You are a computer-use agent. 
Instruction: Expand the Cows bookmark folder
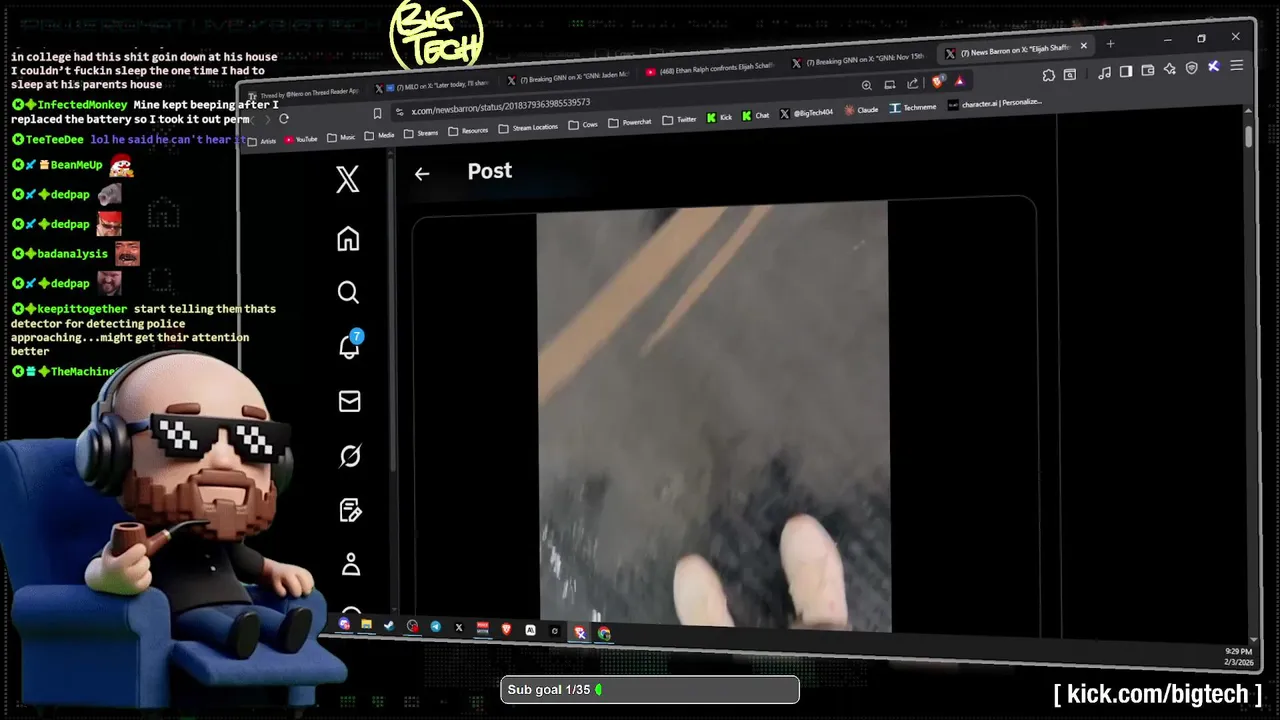point(584,125)
